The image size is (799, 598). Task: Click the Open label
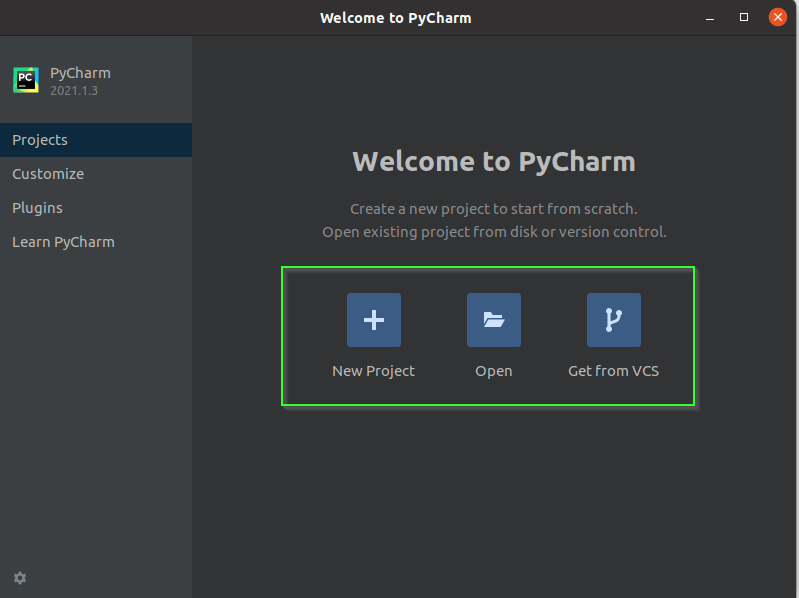[494, 371]
